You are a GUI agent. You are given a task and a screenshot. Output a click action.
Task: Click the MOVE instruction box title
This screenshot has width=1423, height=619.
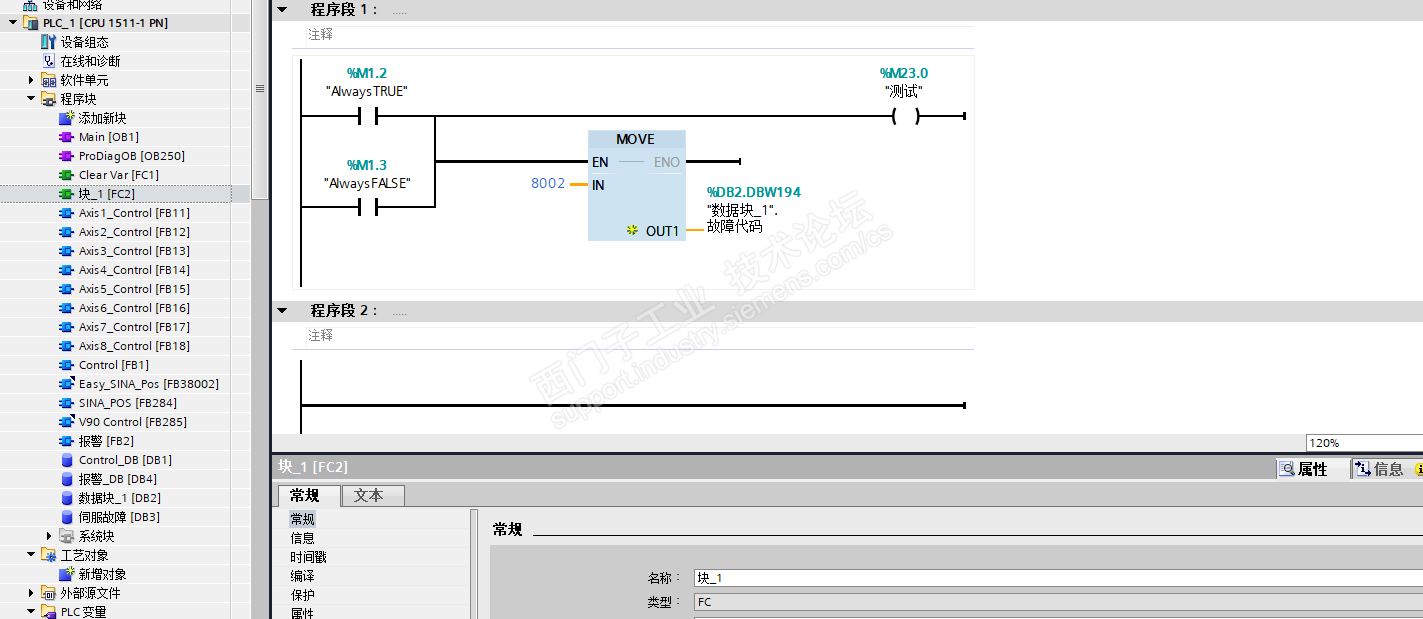pos(637,139)
